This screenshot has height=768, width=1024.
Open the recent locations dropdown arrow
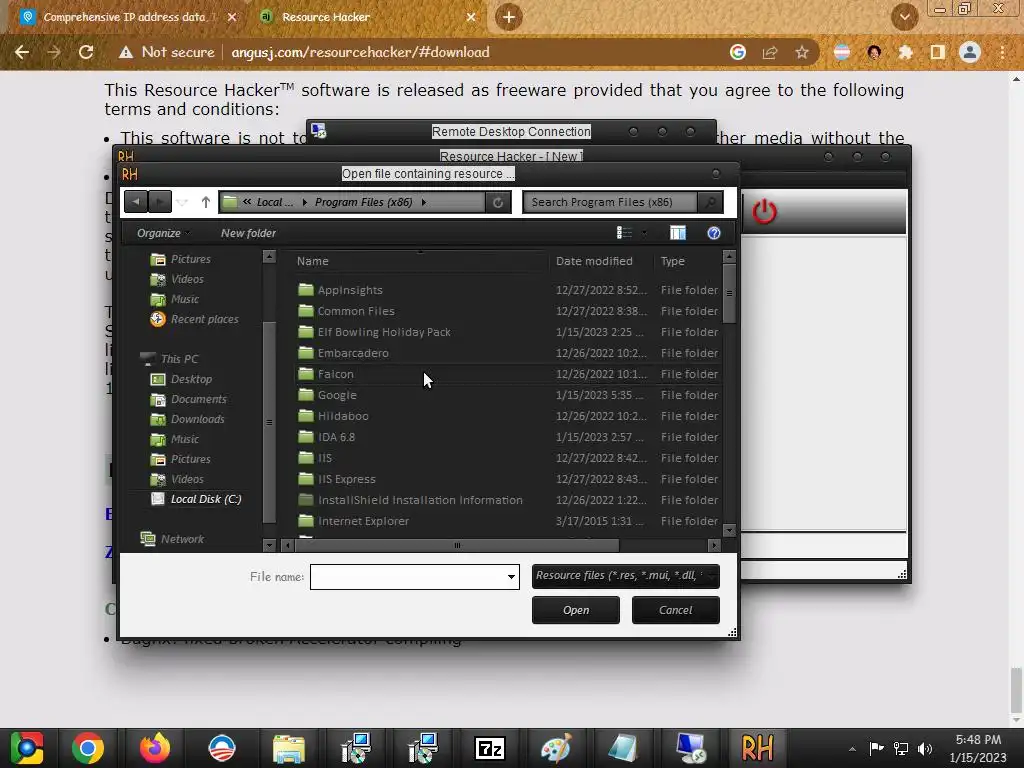point(182,202)
